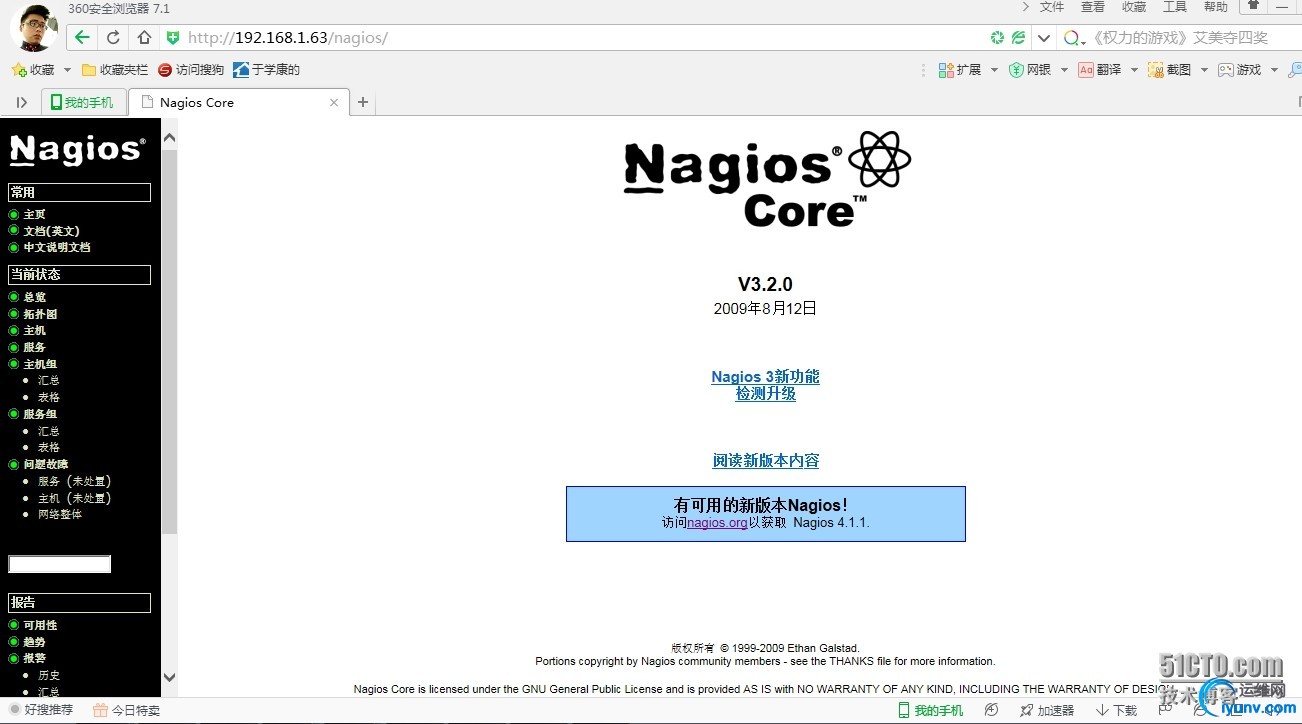Expand the 截图 dropdown arrow
Viewport: 1302px width, 724px height.
[1204, 70]
